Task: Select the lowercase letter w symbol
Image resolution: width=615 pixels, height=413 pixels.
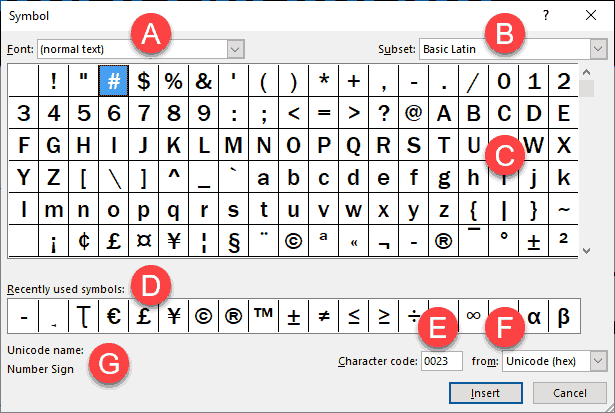Action: [353, 209]
